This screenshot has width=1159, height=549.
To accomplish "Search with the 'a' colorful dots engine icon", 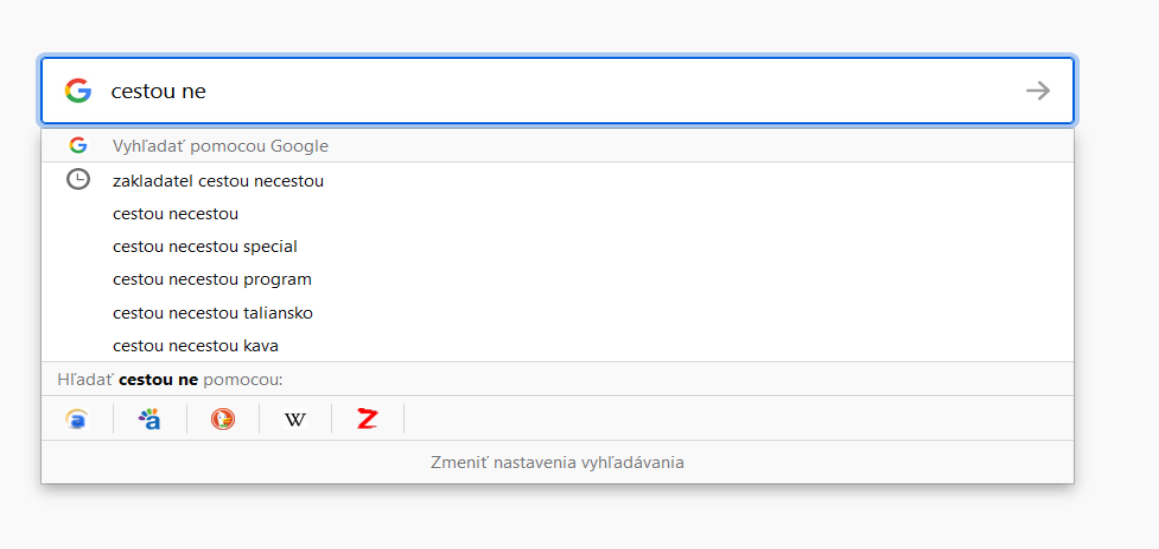I will (x=150, y=419).
